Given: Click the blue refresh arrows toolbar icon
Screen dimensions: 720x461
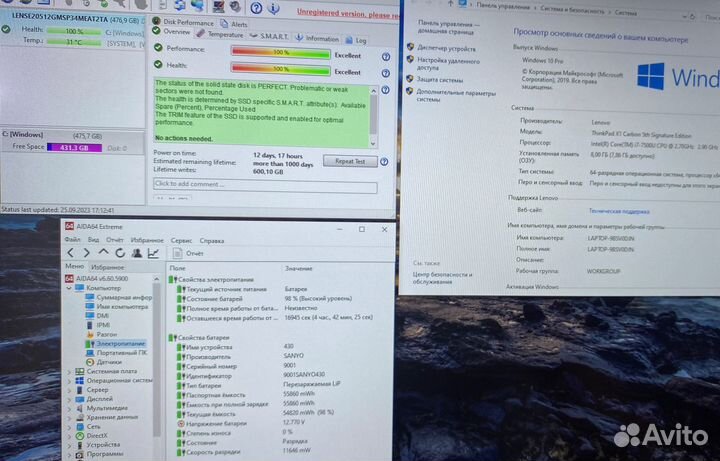Looking at the screenshot, I should tap(180, 6).
